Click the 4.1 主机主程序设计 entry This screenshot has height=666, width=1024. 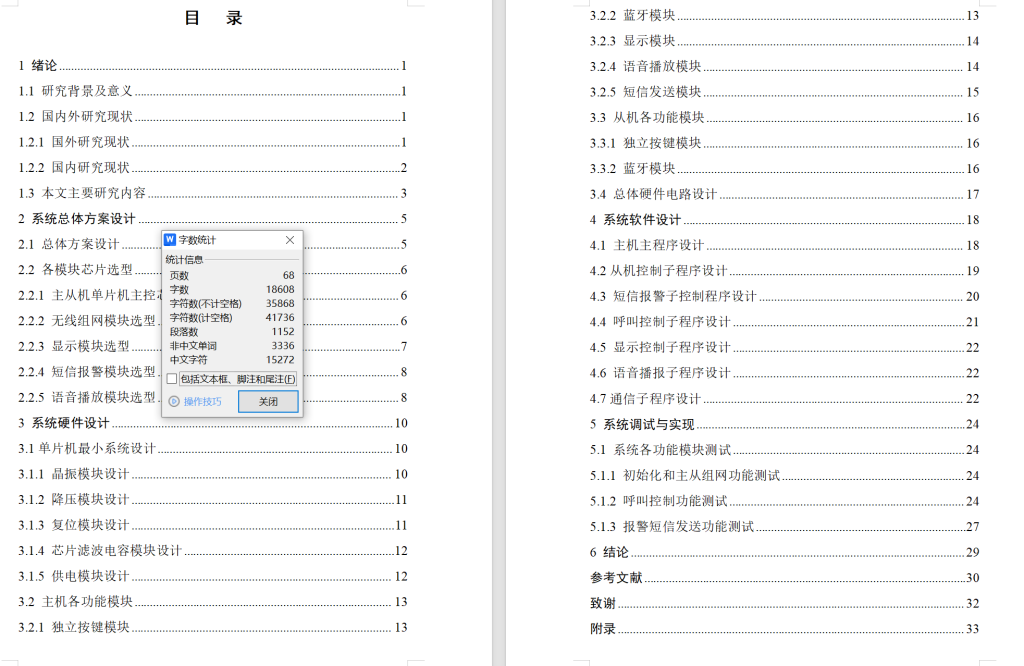point(650,245)
